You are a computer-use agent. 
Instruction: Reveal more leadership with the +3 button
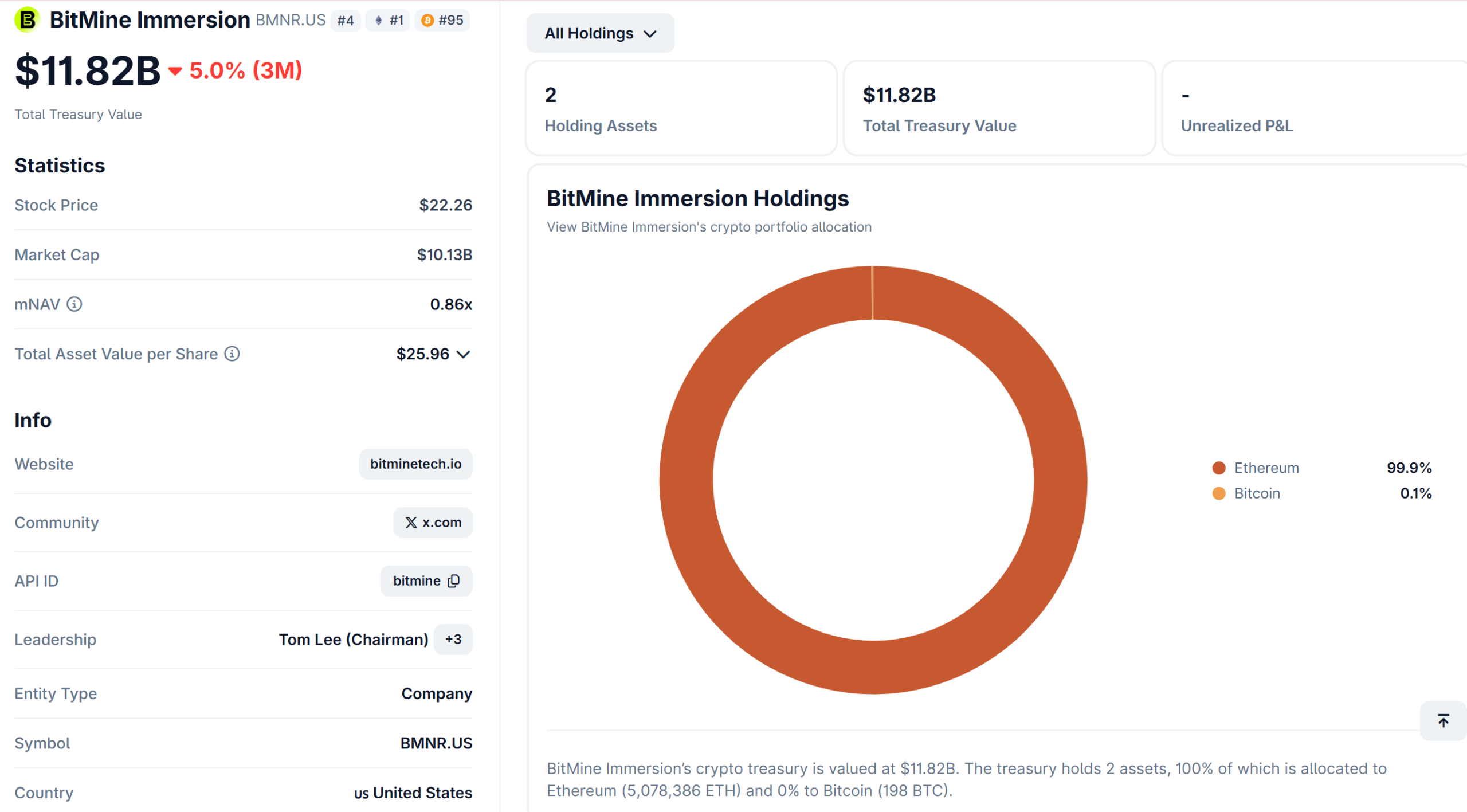(453, 640)
